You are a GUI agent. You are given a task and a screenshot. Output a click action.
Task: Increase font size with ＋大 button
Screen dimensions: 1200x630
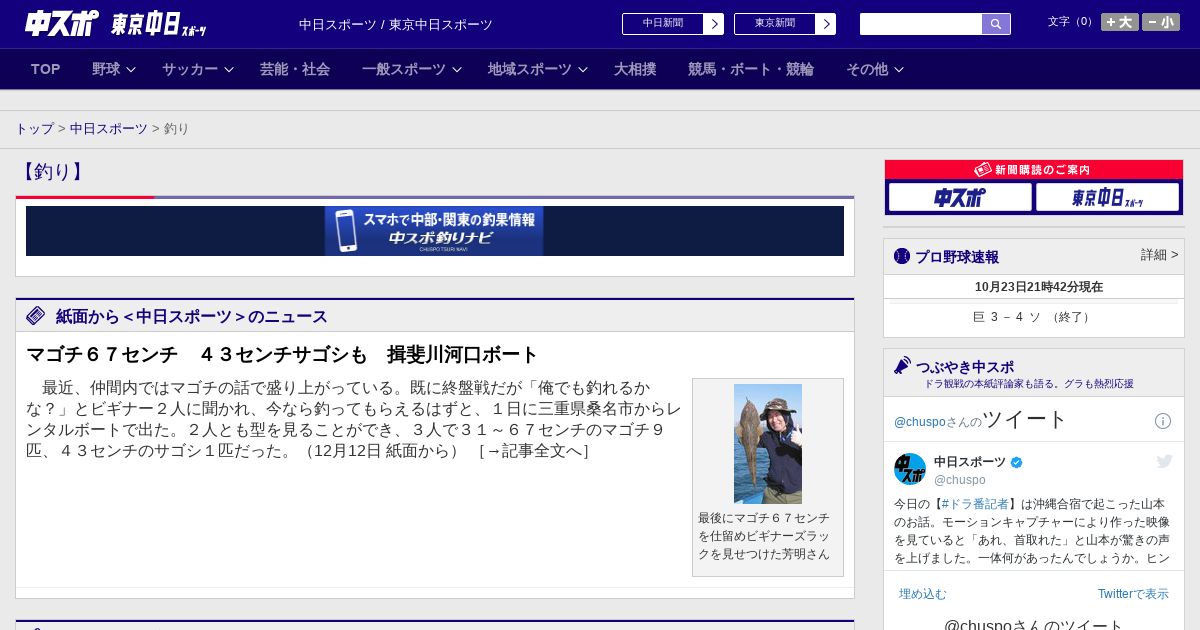pos(1120,22)
